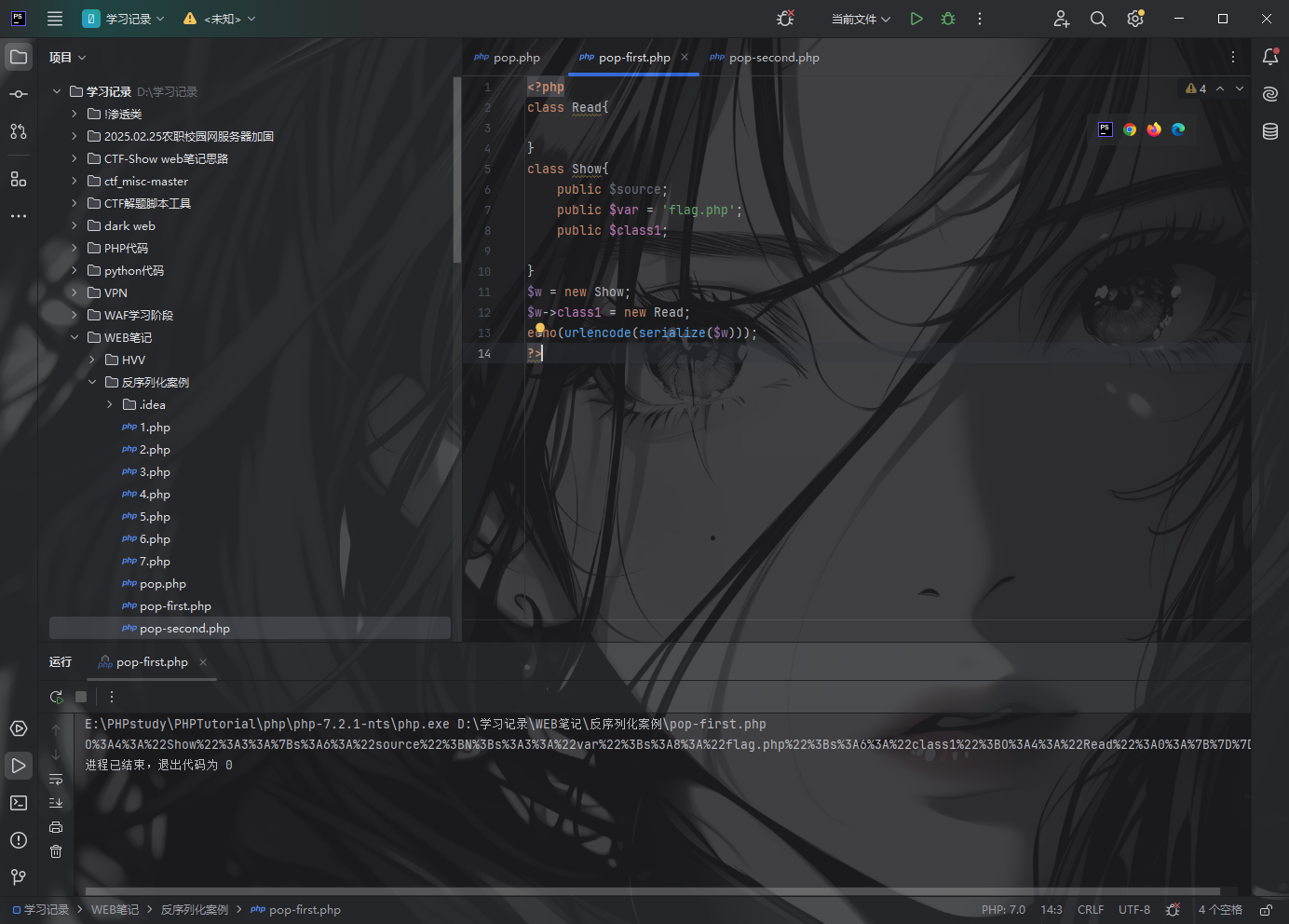Open preview in Firefox browser

tap(1154, 129)
